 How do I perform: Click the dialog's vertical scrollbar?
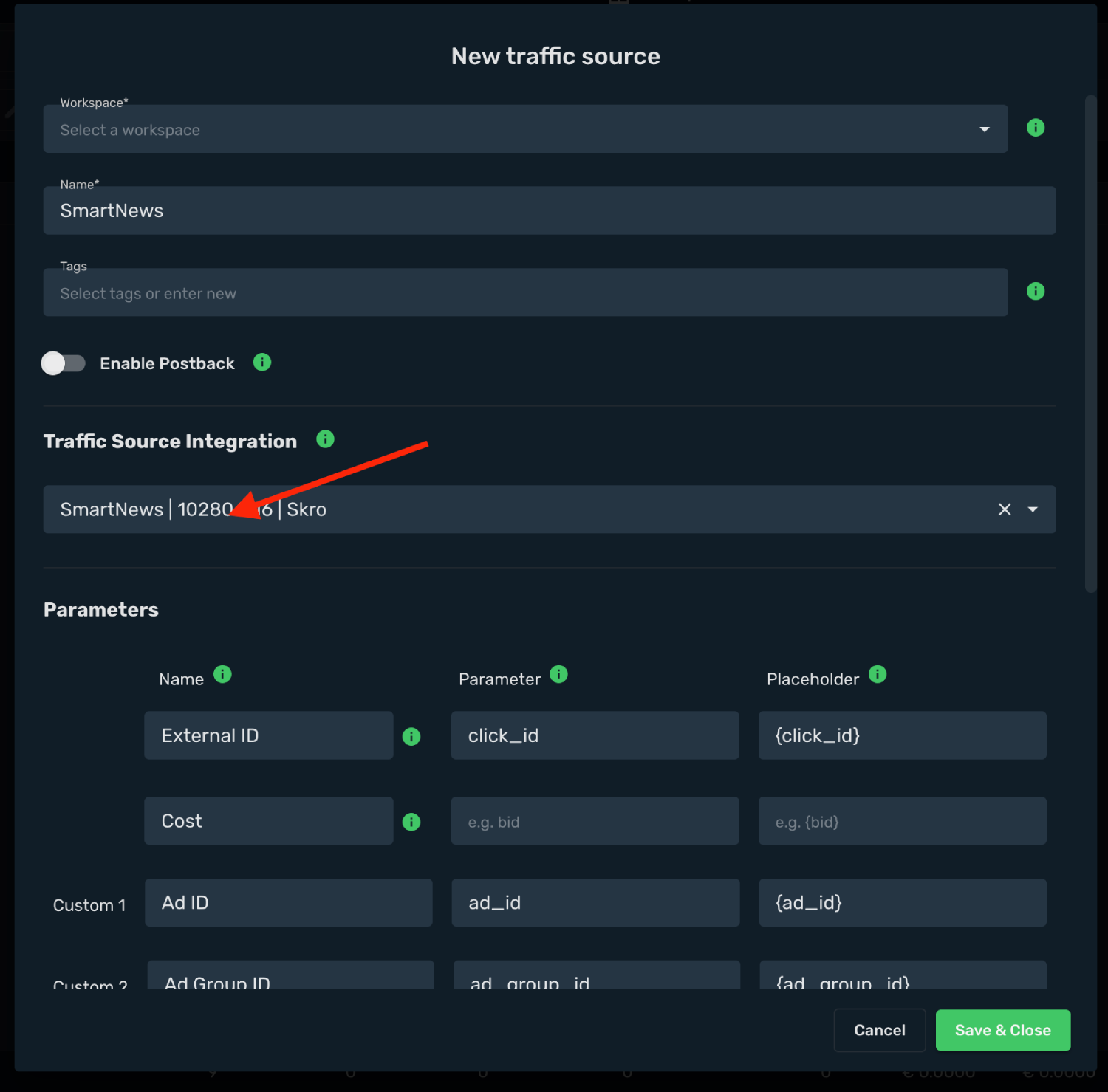click(x=1091, y=343)
